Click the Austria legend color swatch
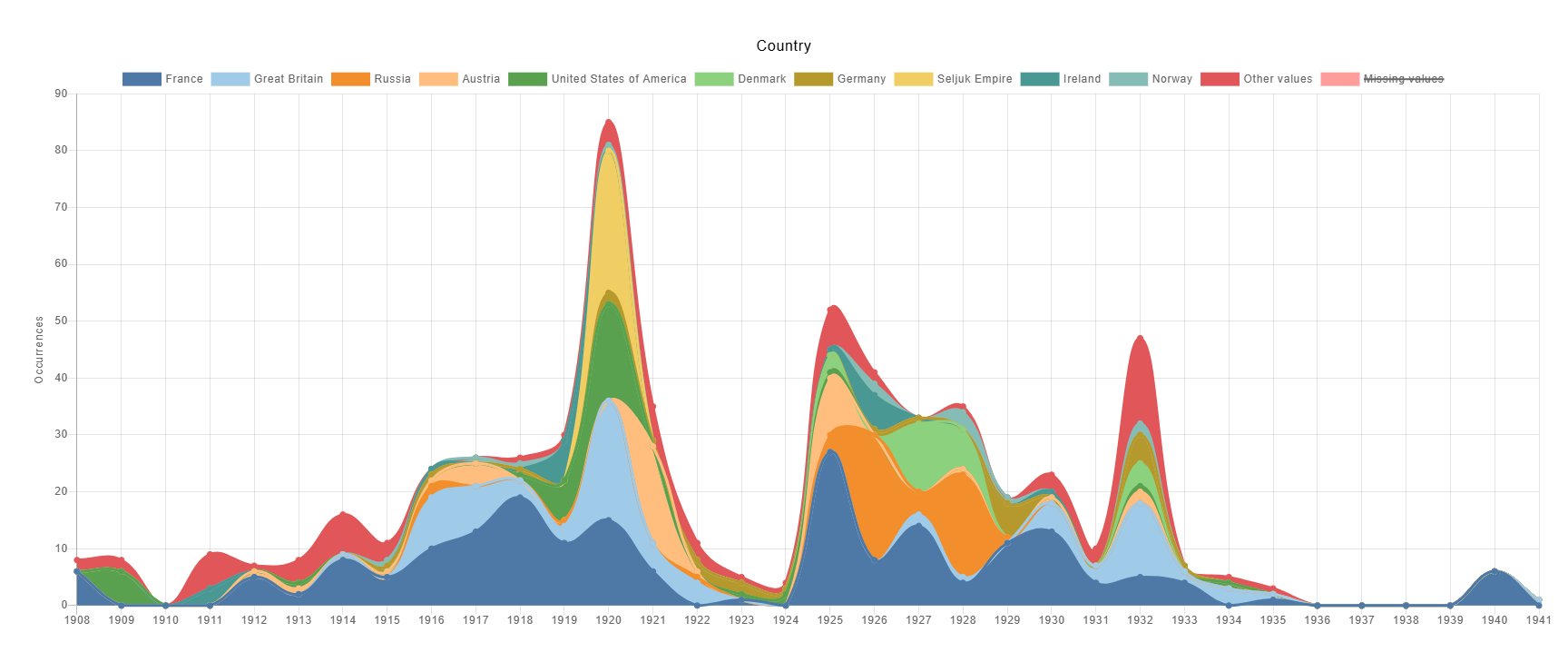Screen dimensions: 1568x662 (438, 79)
